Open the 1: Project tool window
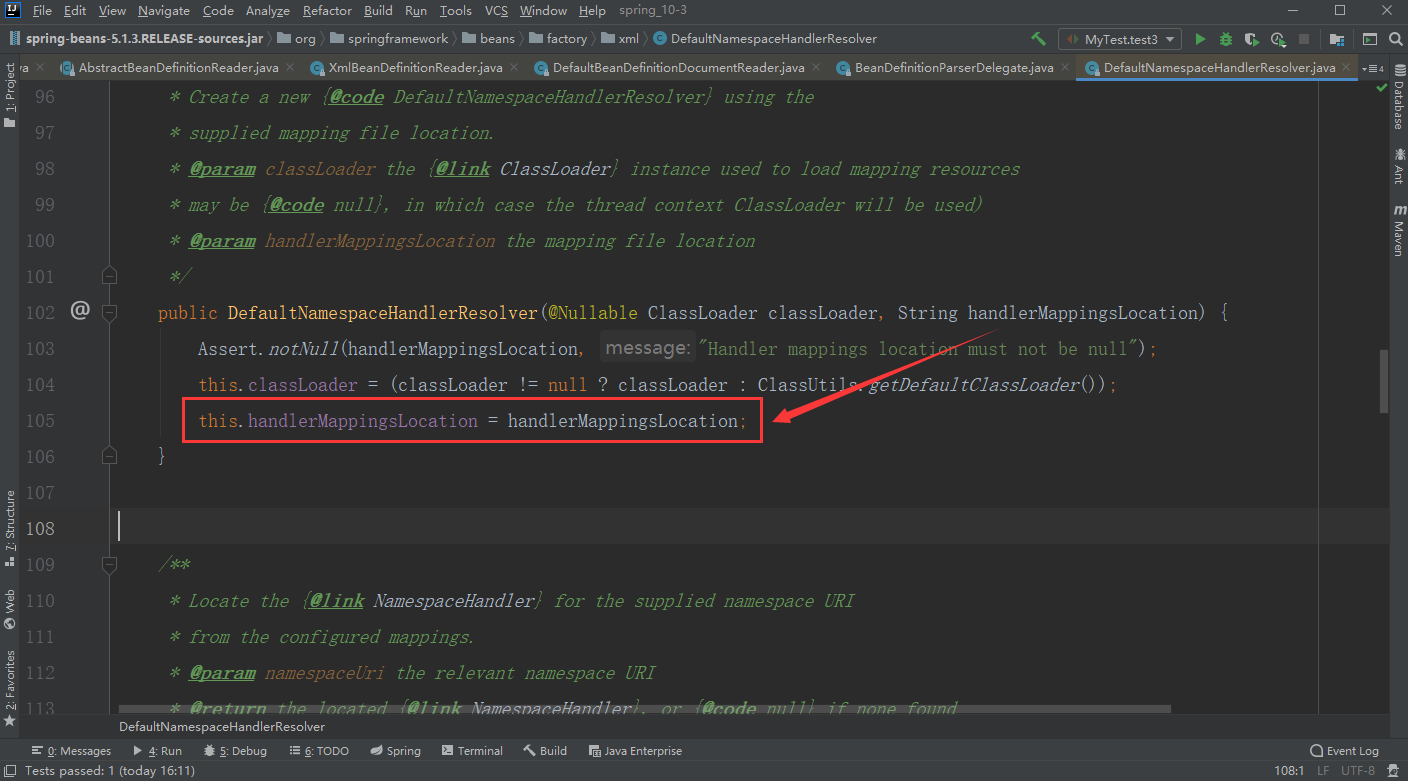 point(10,95)
